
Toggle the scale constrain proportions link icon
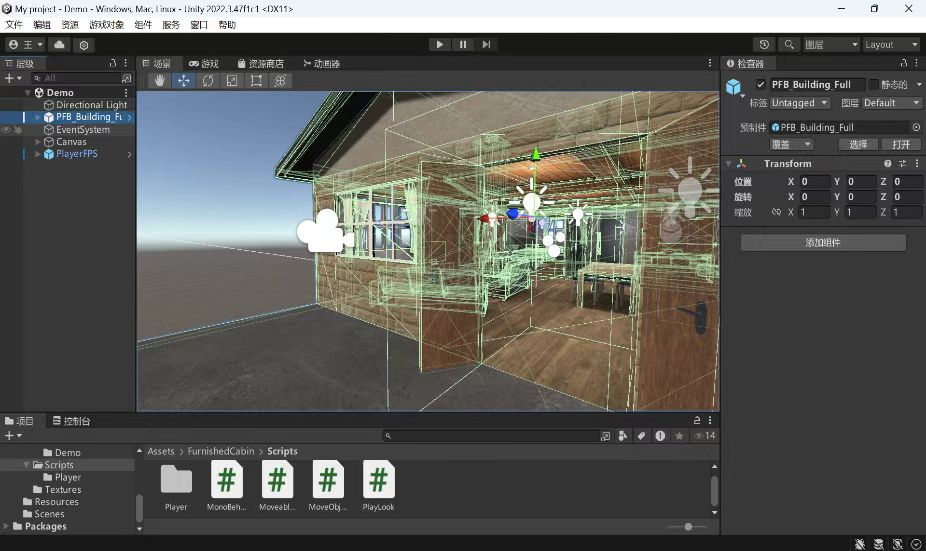[776, 212]
